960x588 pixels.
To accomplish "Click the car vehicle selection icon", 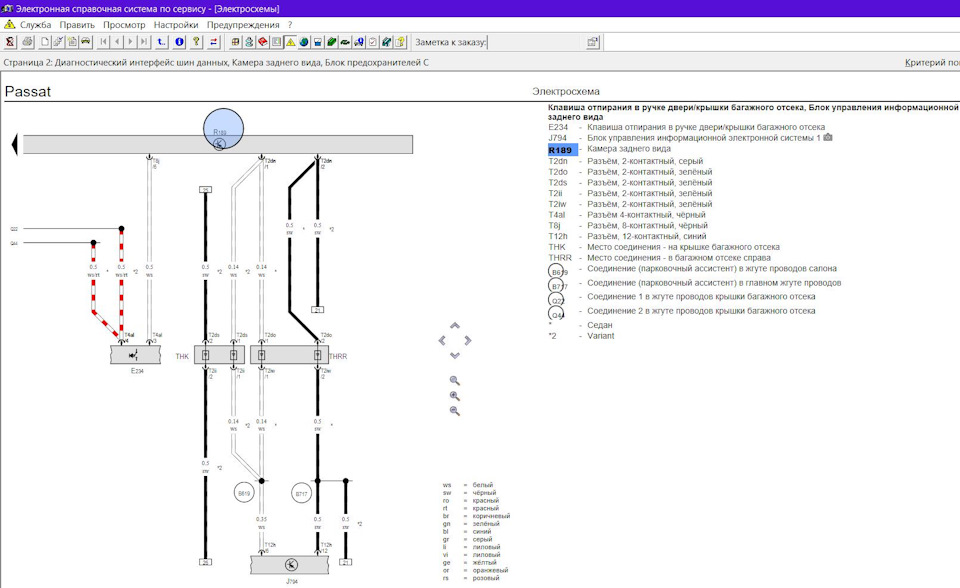I will tap(86, 42).
